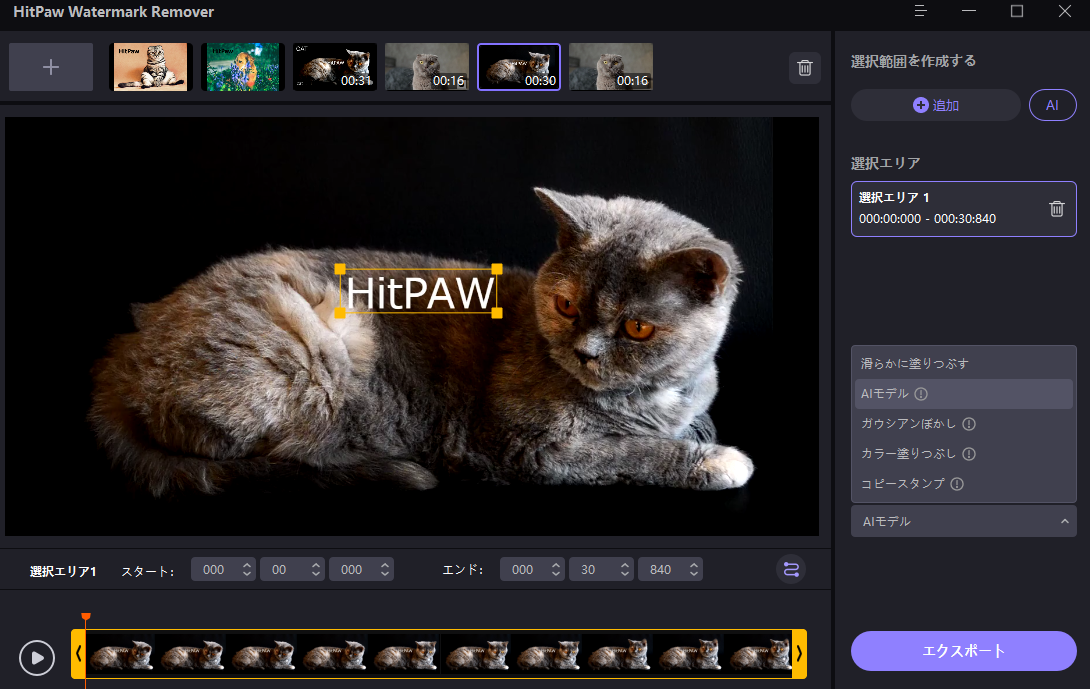Close the HitPaw Watermark Remover window
This screenshot has width=1090, height=689.
click(1064, 11)
